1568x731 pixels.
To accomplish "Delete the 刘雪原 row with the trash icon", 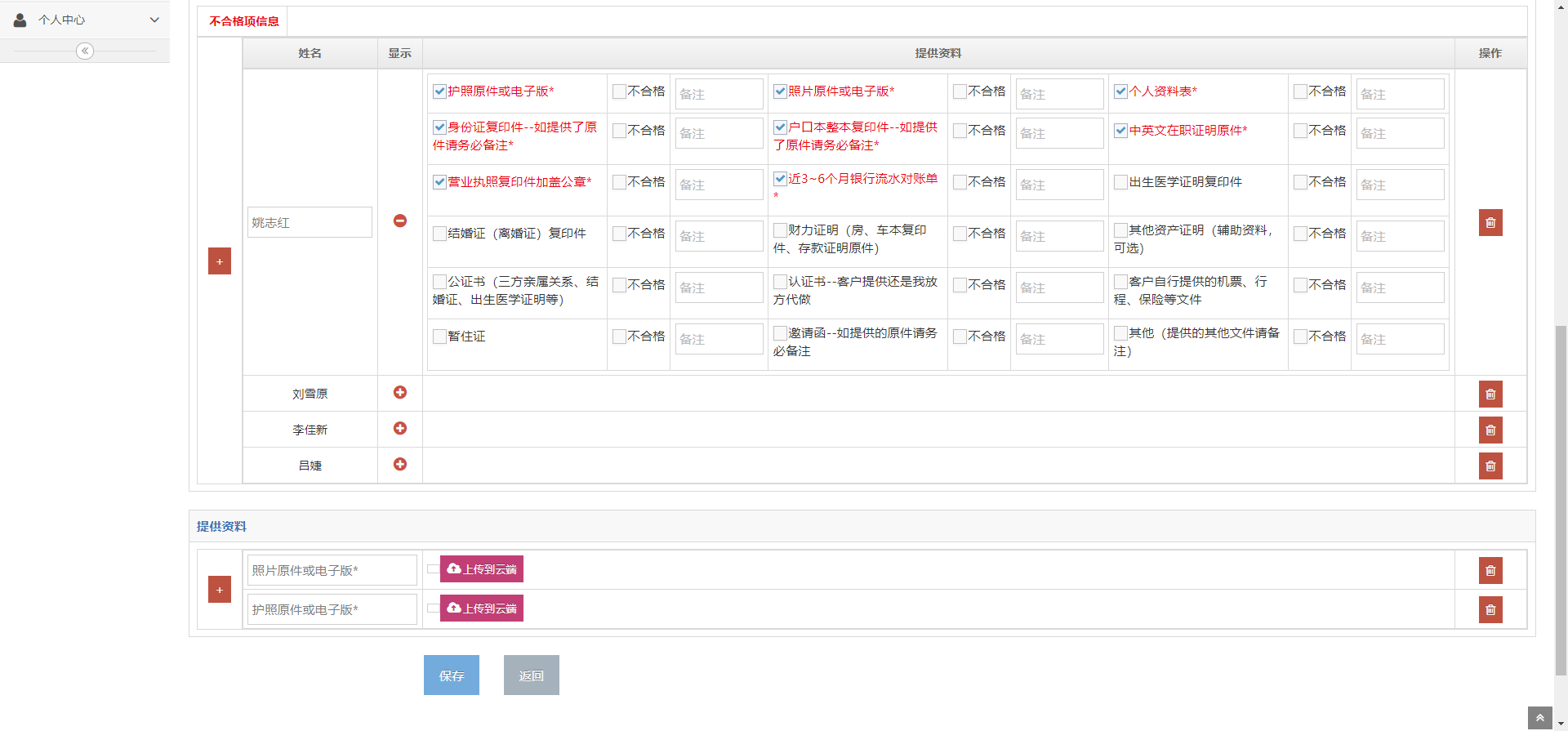I will [x=1490, y=394].
